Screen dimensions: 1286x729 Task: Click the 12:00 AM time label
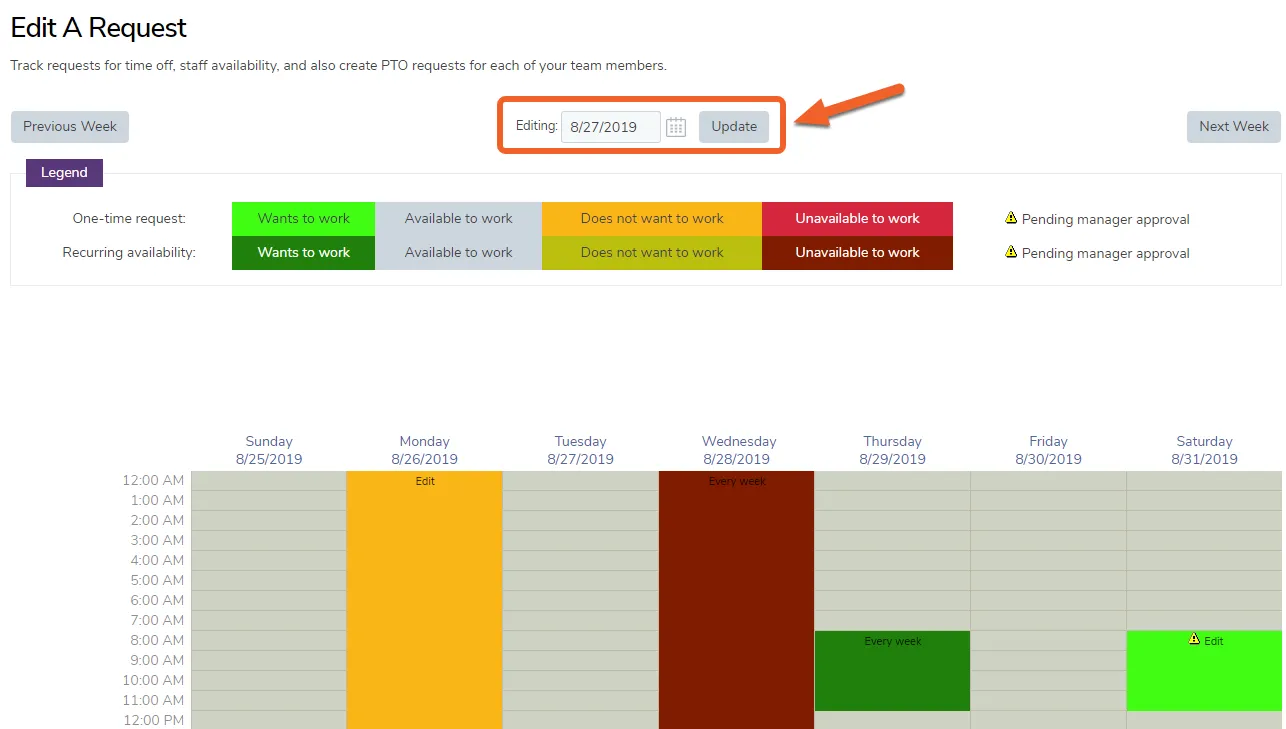(153, 480)
